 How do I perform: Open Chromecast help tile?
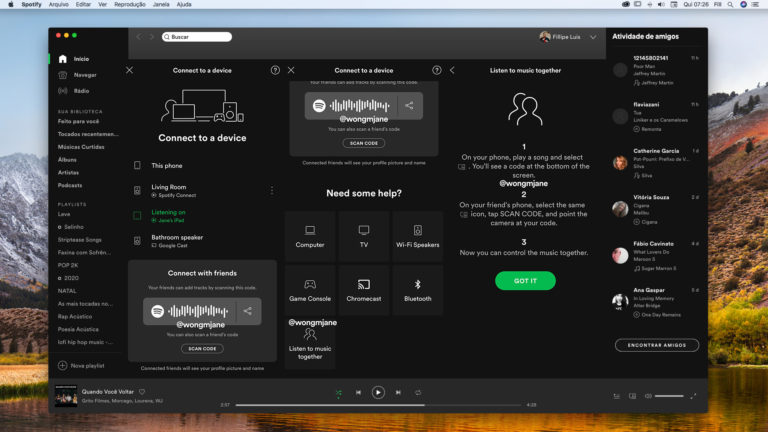364,290
